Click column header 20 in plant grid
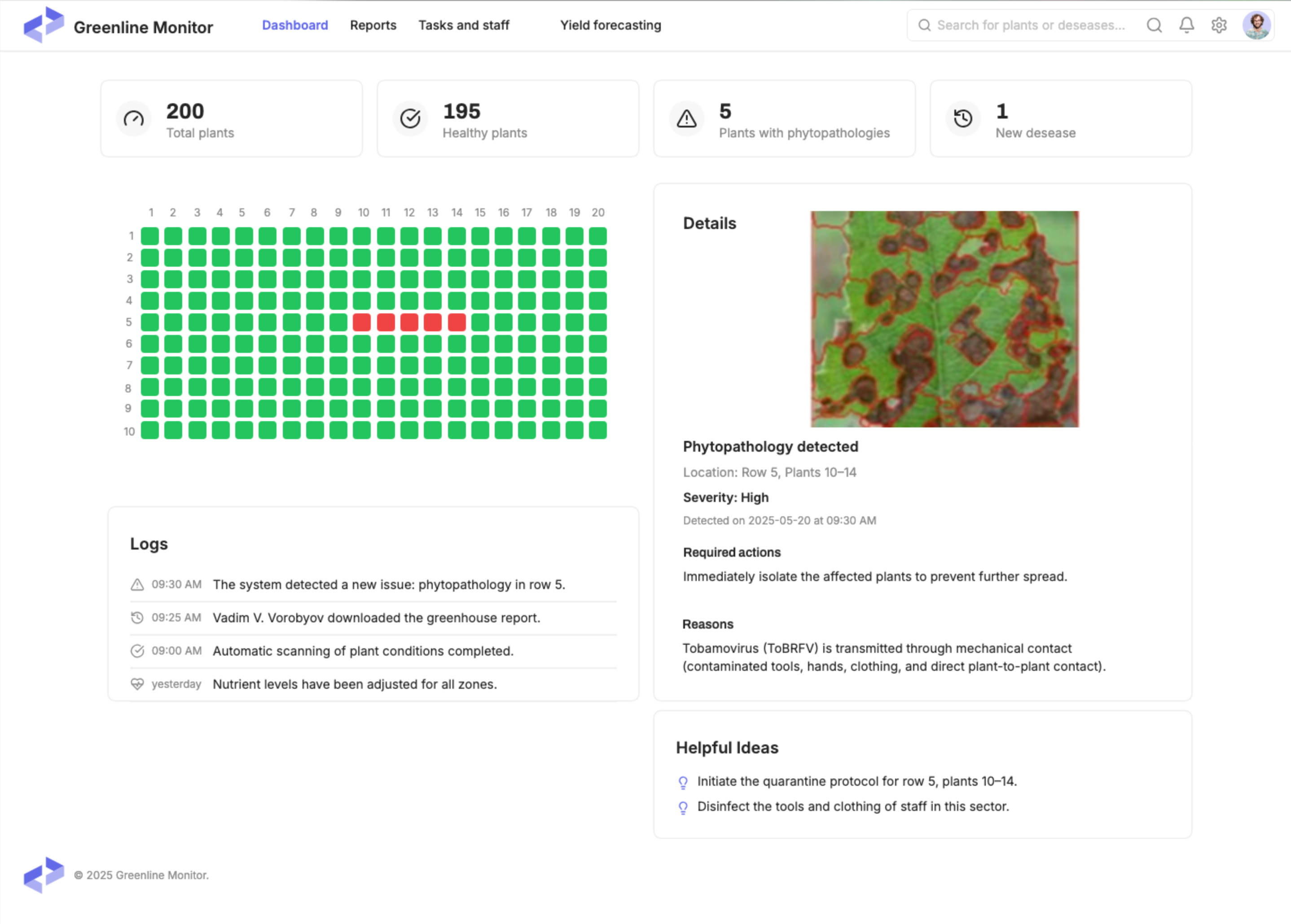Screen dimensions: 1291x924 (598, 212)
